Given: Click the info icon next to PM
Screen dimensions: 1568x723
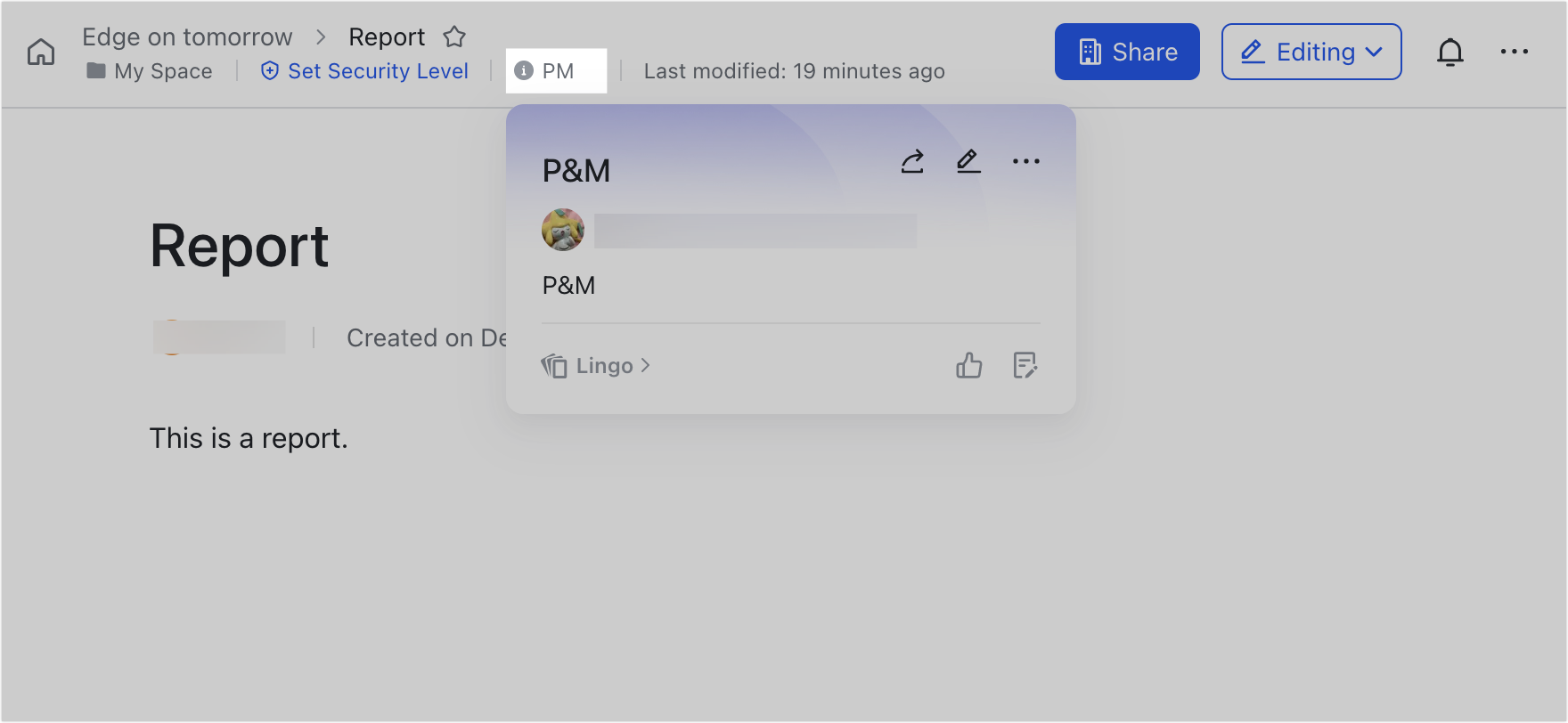Looking at the screenshot, I should [x=525, y=70].
